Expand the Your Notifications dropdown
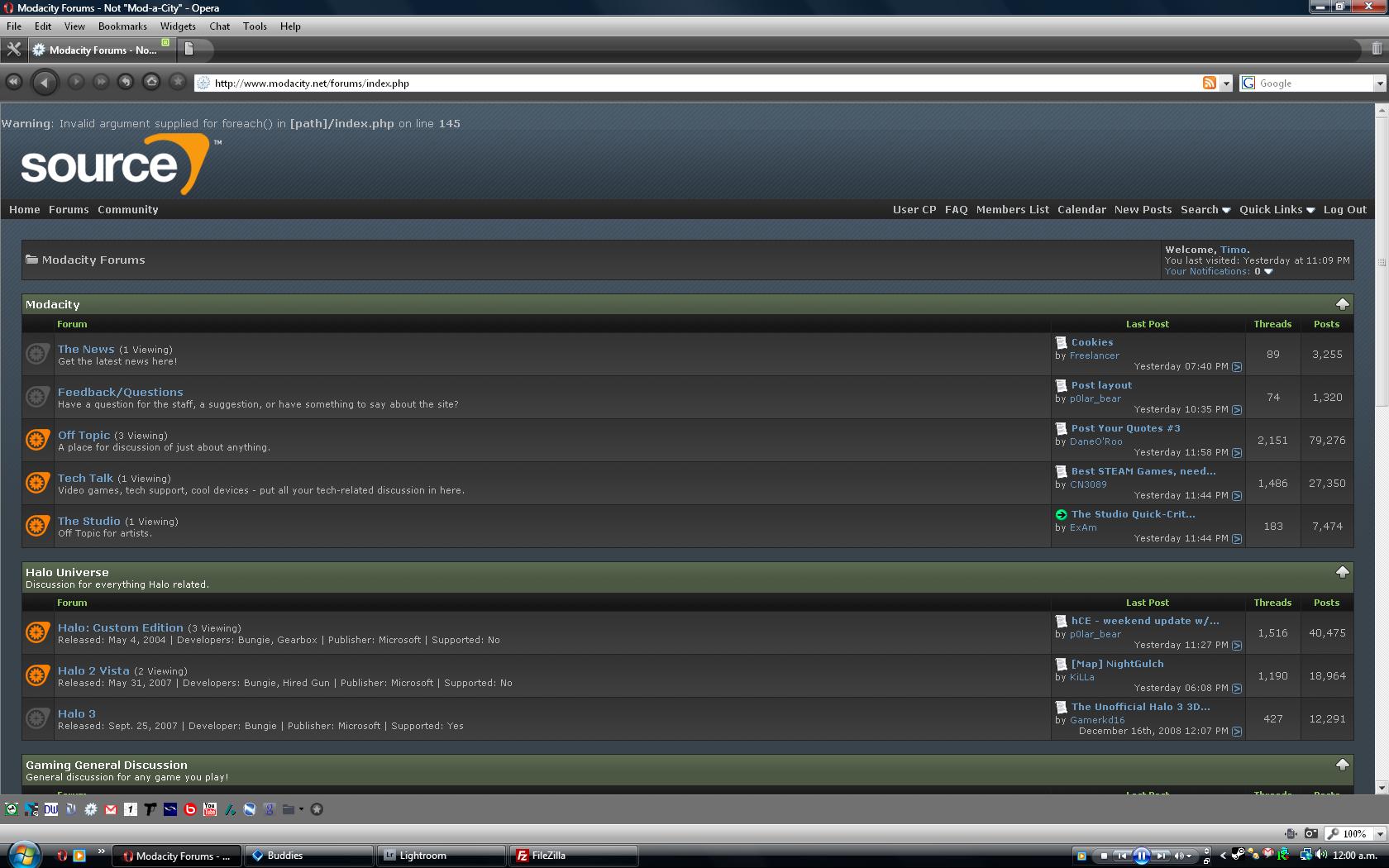Image resolution: width=1389 pixels, height=868 pixels. (1268, 271)
